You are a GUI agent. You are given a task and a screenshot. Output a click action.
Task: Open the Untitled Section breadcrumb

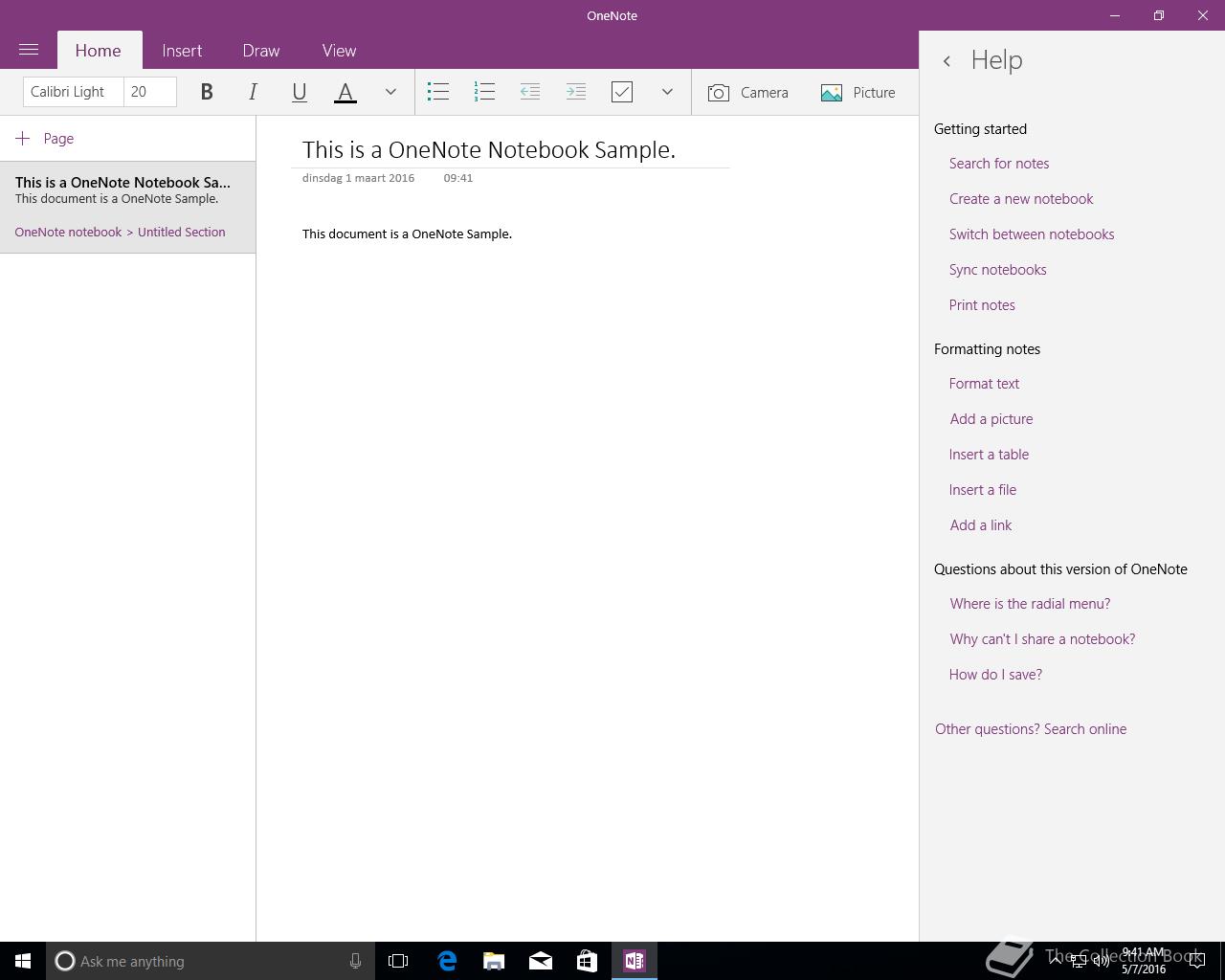tap(182, 232)
